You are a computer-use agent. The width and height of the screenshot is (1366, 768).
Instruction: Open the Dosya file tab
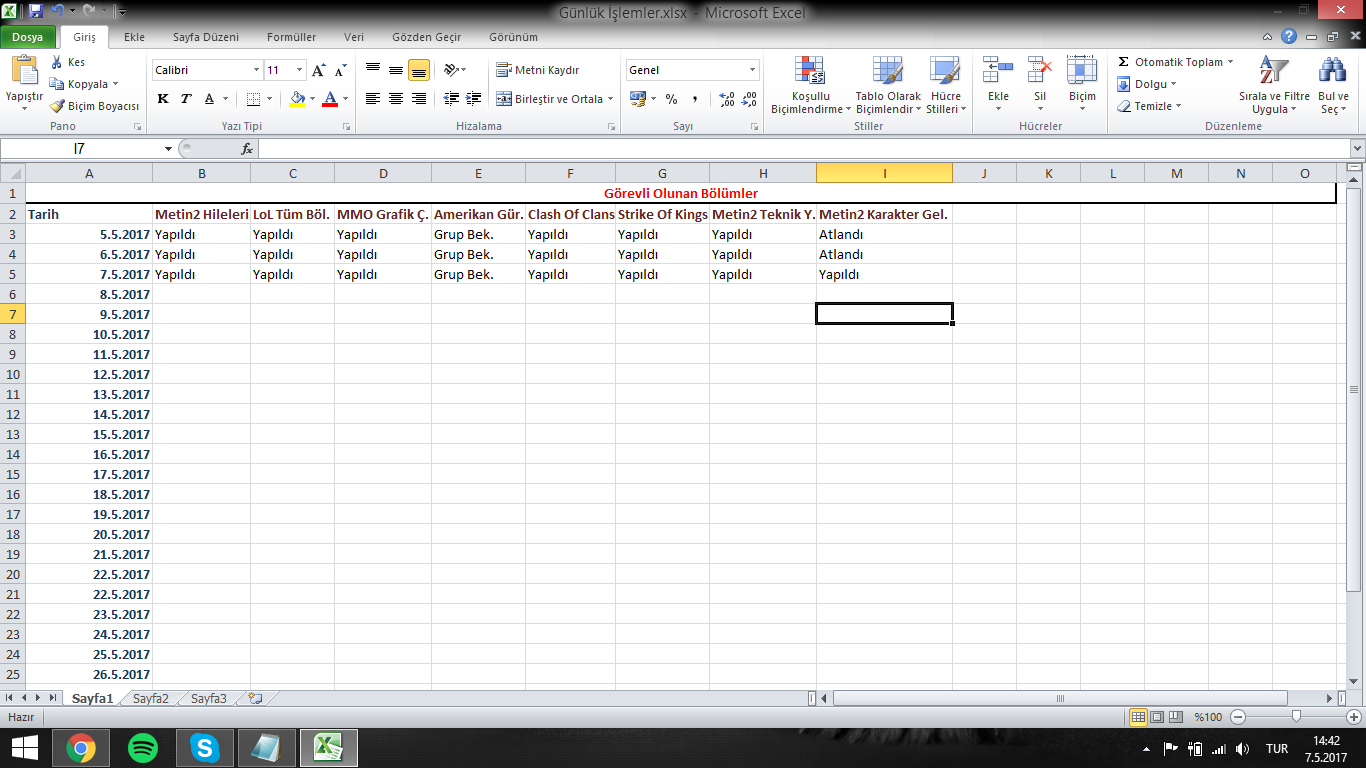pyautogui.click(x=28, y=37)
